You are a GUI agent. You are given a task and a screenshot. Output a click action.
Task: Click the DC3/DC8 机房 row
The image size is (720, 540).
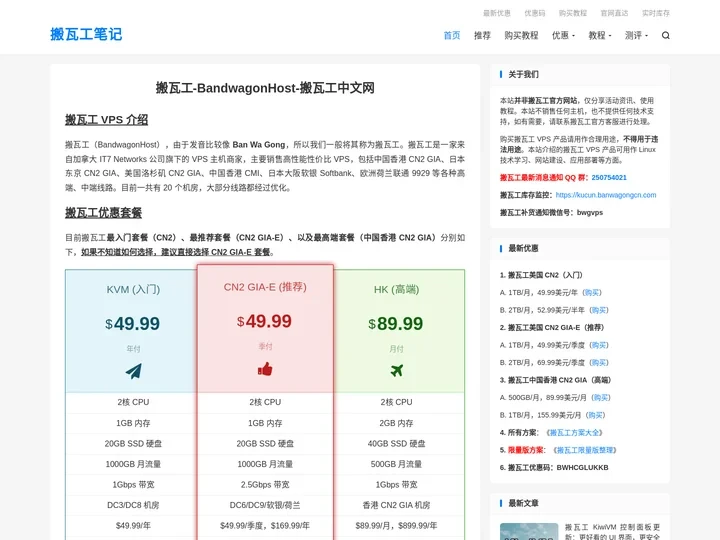(133, 505)
